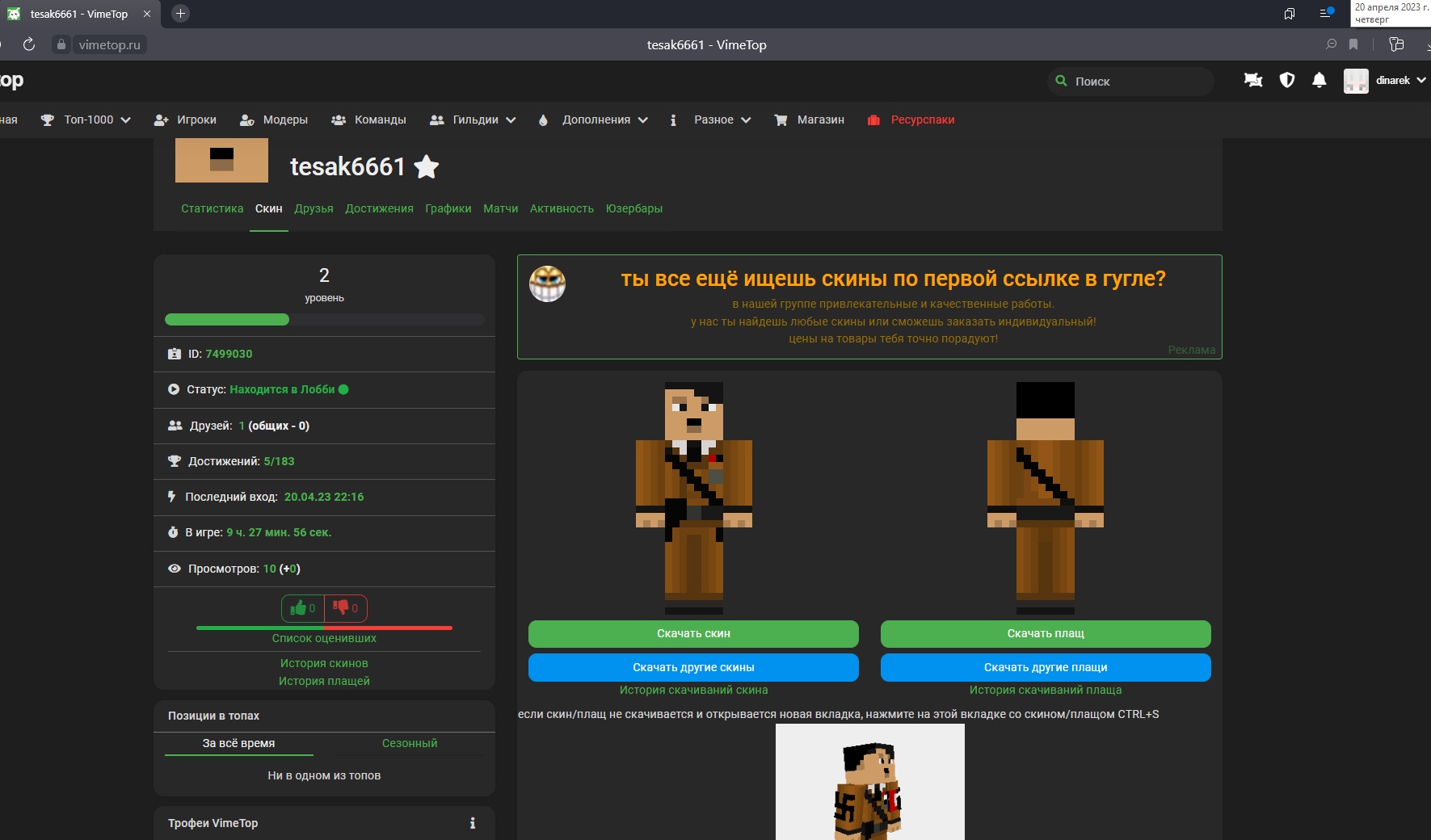Image resolution: width=1431 pixels, height=840 pixels.
Task: Click the info icon in Трофеи VimeTop
Action: click(x=473, y=823)
